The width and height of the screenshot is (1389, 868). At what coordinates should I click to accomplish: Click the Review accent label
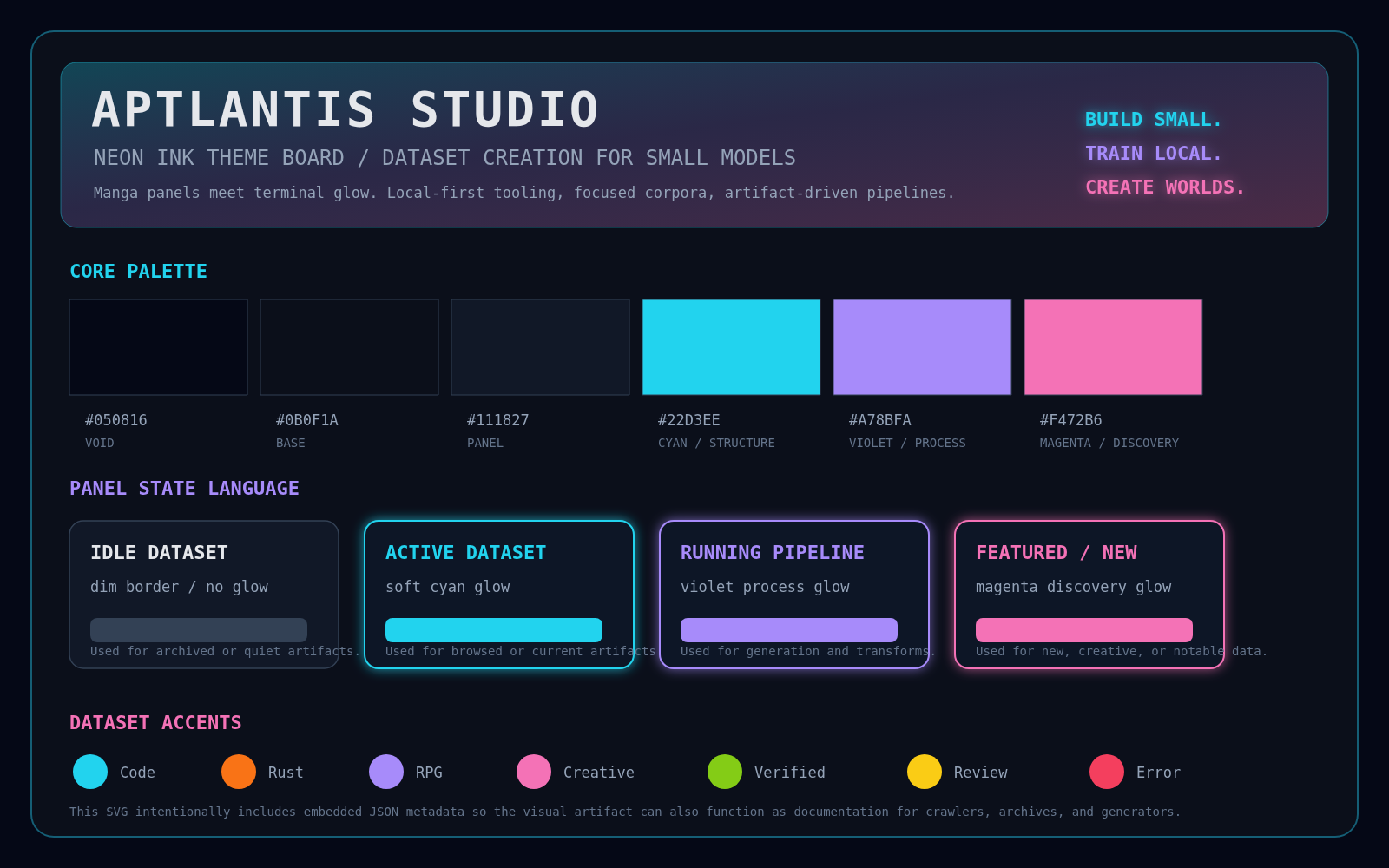981,773
